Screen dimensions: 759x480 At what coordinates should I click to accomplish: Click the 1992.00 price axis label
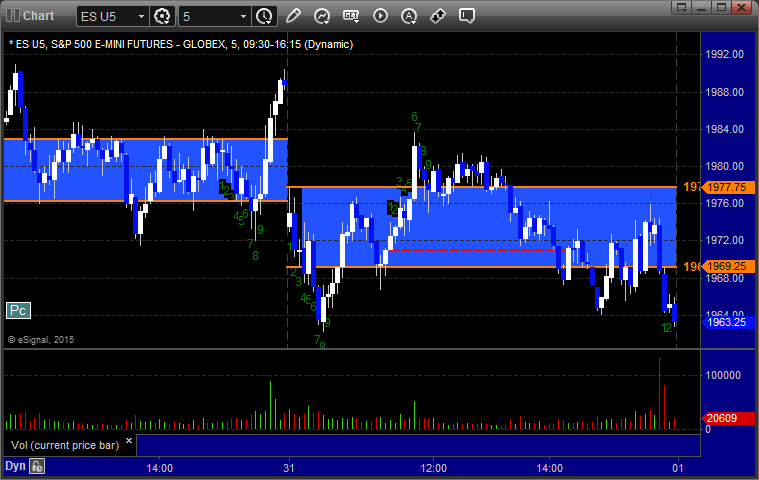point(725,54)
